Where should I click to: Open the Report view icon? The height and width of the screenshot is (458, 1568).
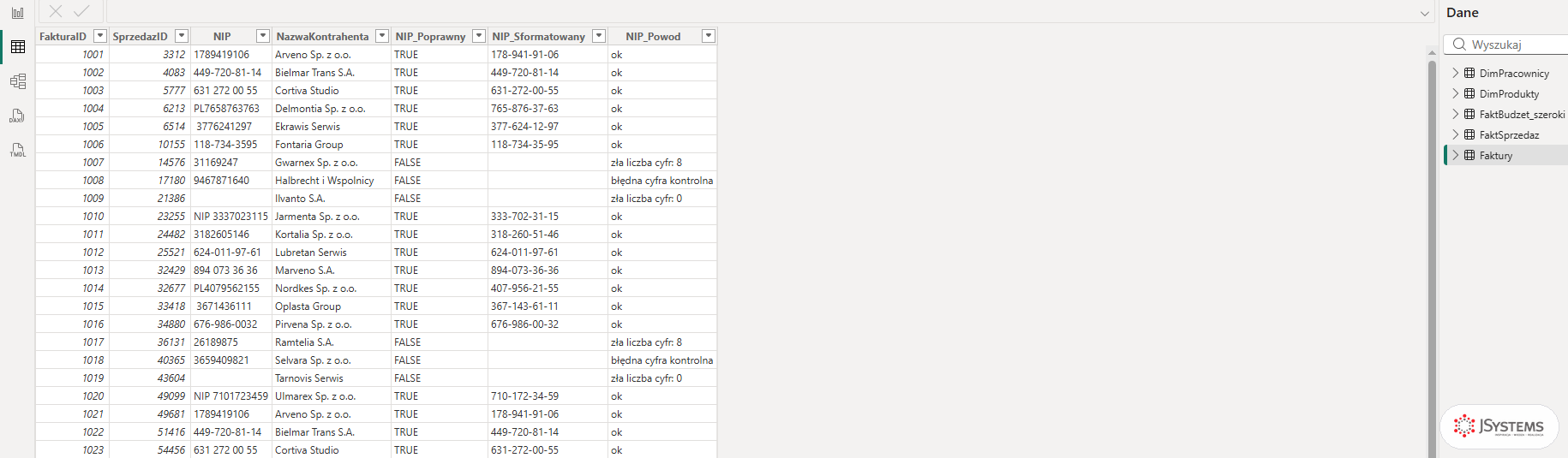(17, 13)
